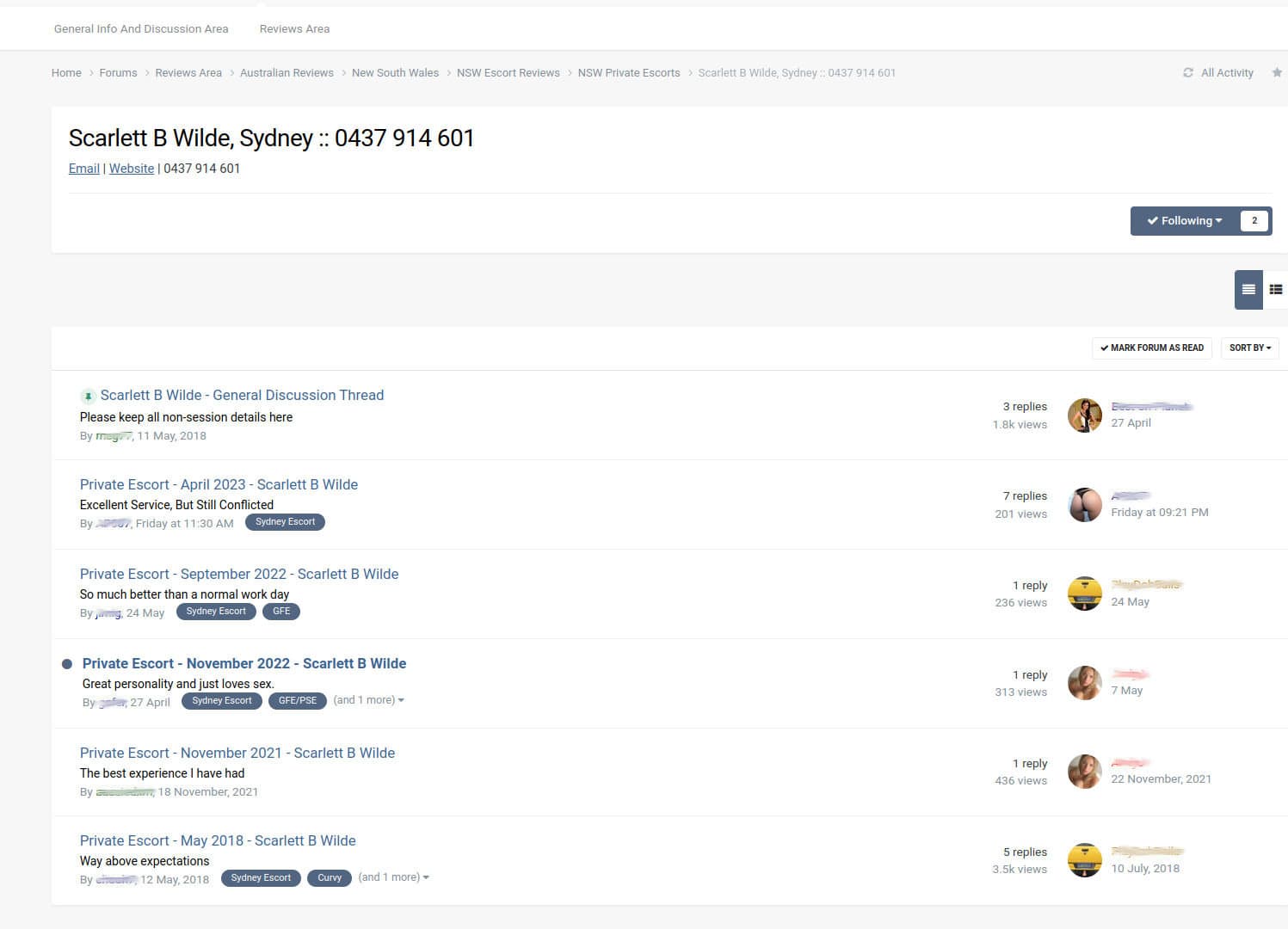This screenshot has width=1288, height=929.
Task: Click the pinned icon before General Discussion Thread
Action: tap(89, 396)
